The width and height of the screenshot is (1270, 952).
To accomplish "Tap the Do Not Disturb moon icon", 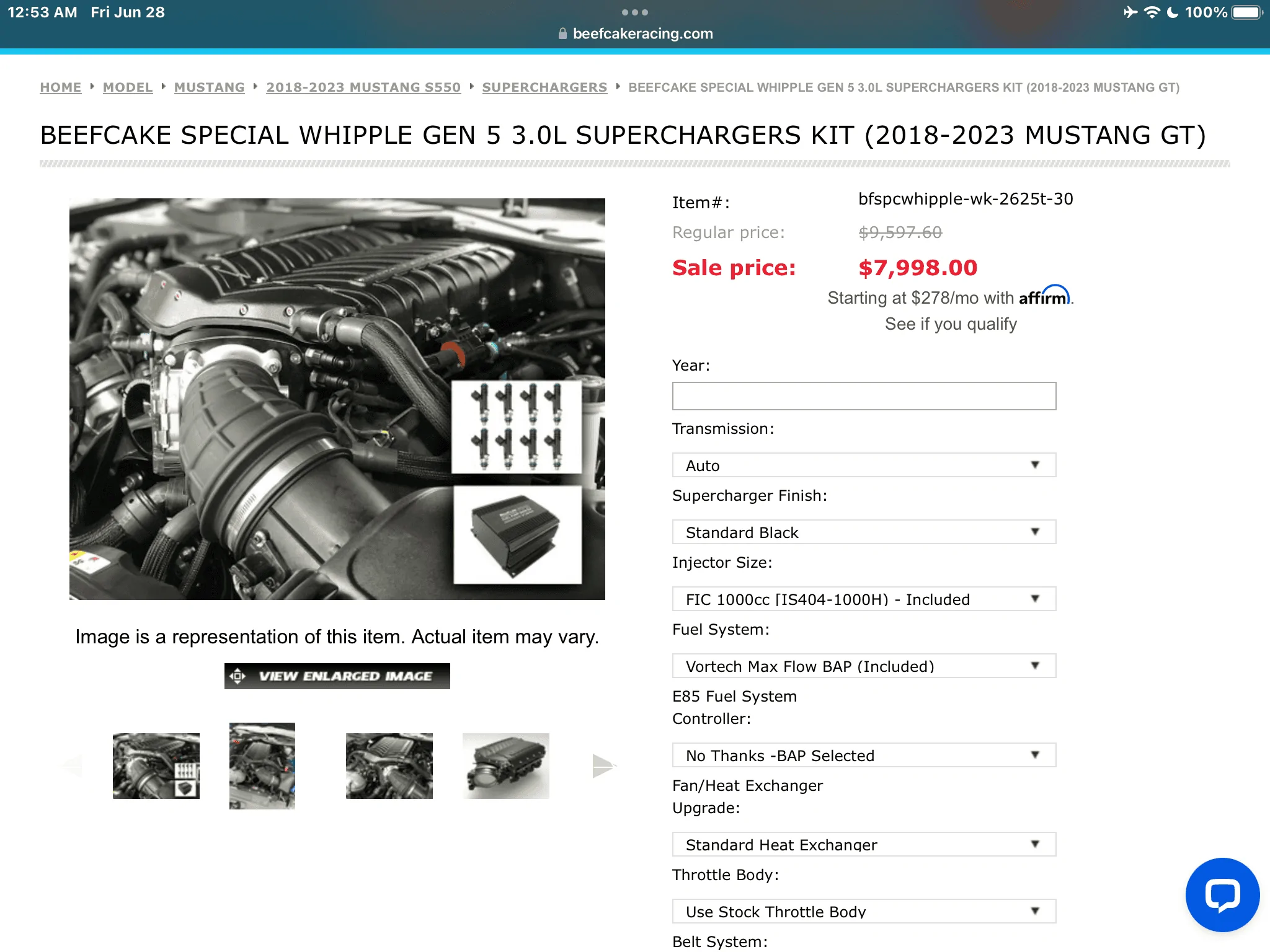I will click(1173, 12).
